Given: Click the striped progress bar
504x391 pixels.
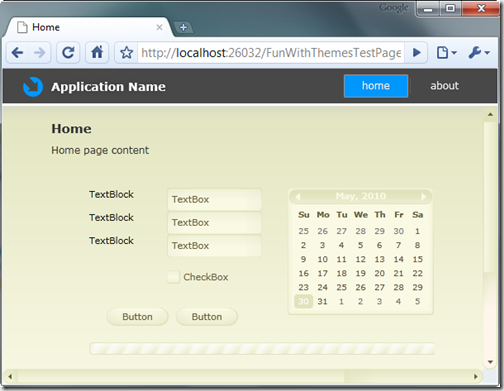Looking at the screenshot, I should pos(262,349).
